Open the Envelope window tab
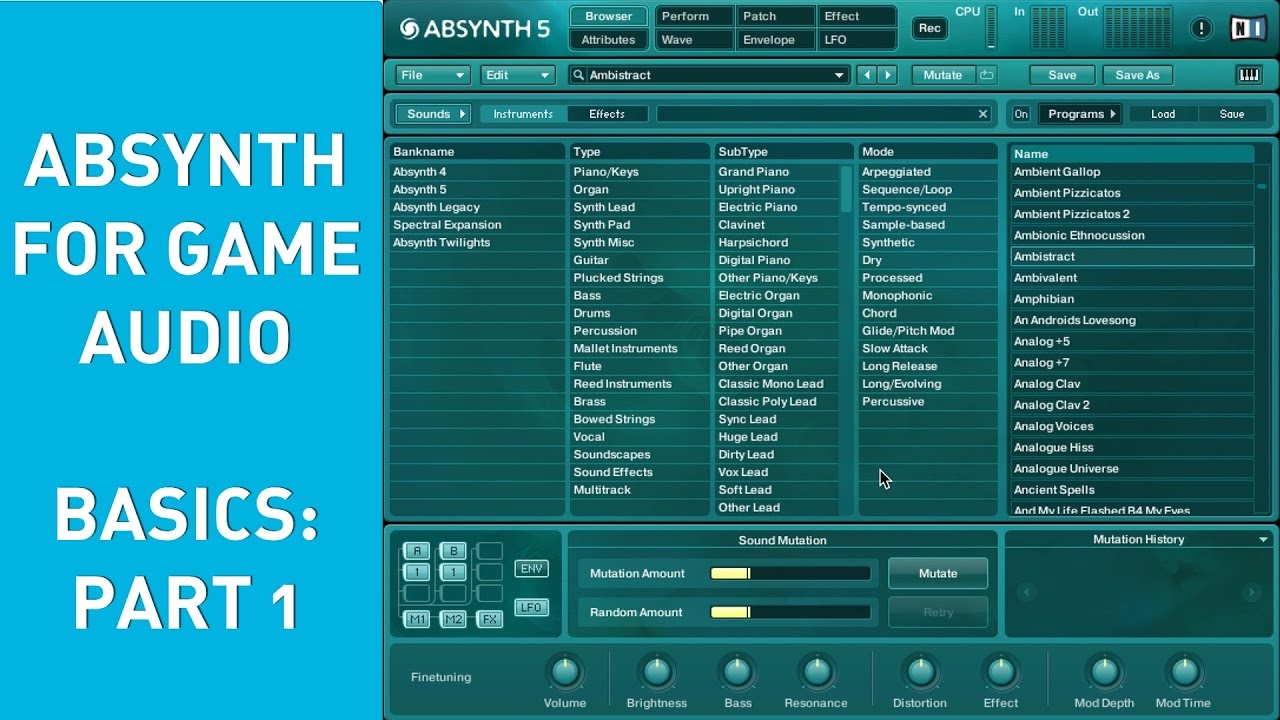 pyautogui.click(x=775, y=40)
